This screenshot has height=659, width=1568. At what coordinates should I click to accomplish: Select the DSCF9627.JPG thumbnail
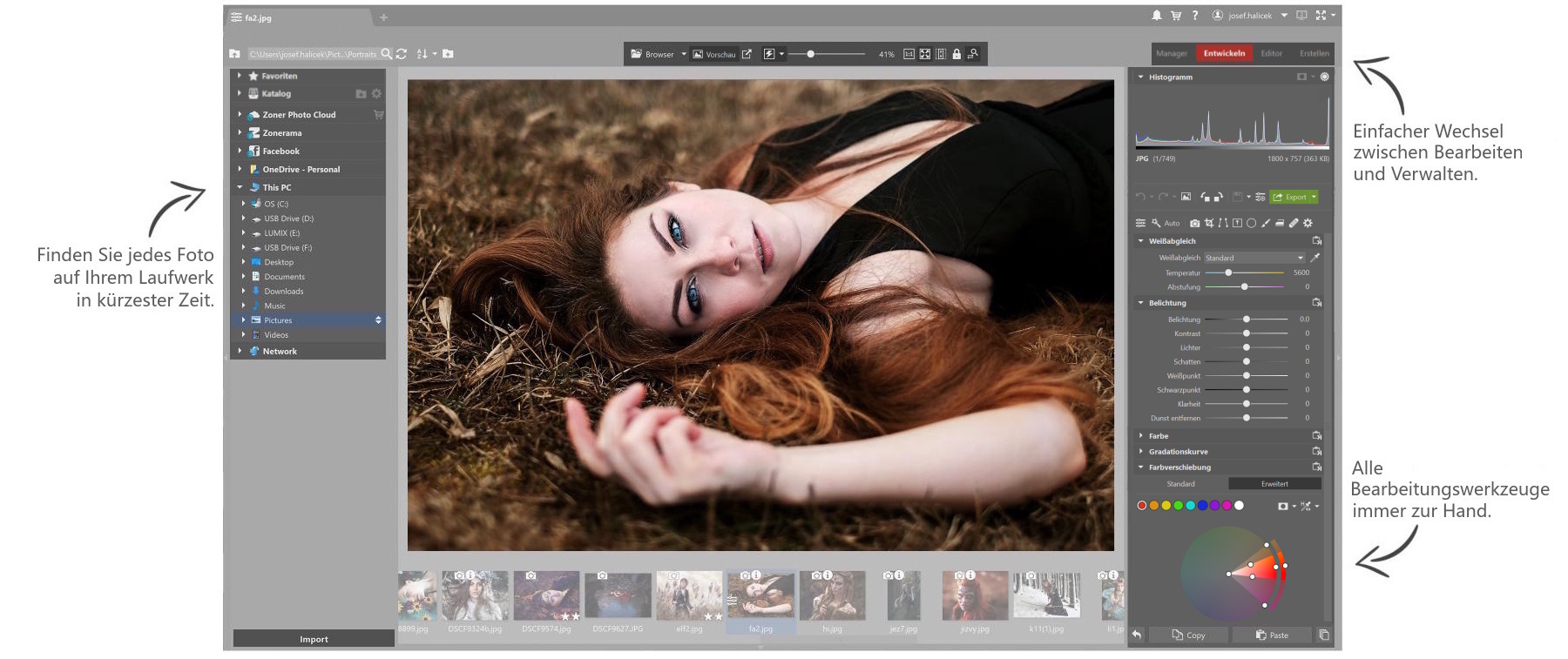click(x=618, y=601)
